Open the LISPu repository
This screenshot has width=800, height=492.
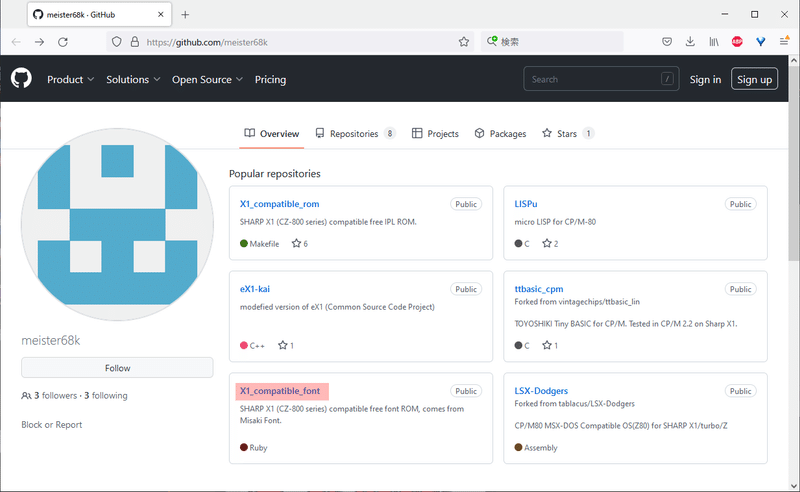click(x=526, y=204)
